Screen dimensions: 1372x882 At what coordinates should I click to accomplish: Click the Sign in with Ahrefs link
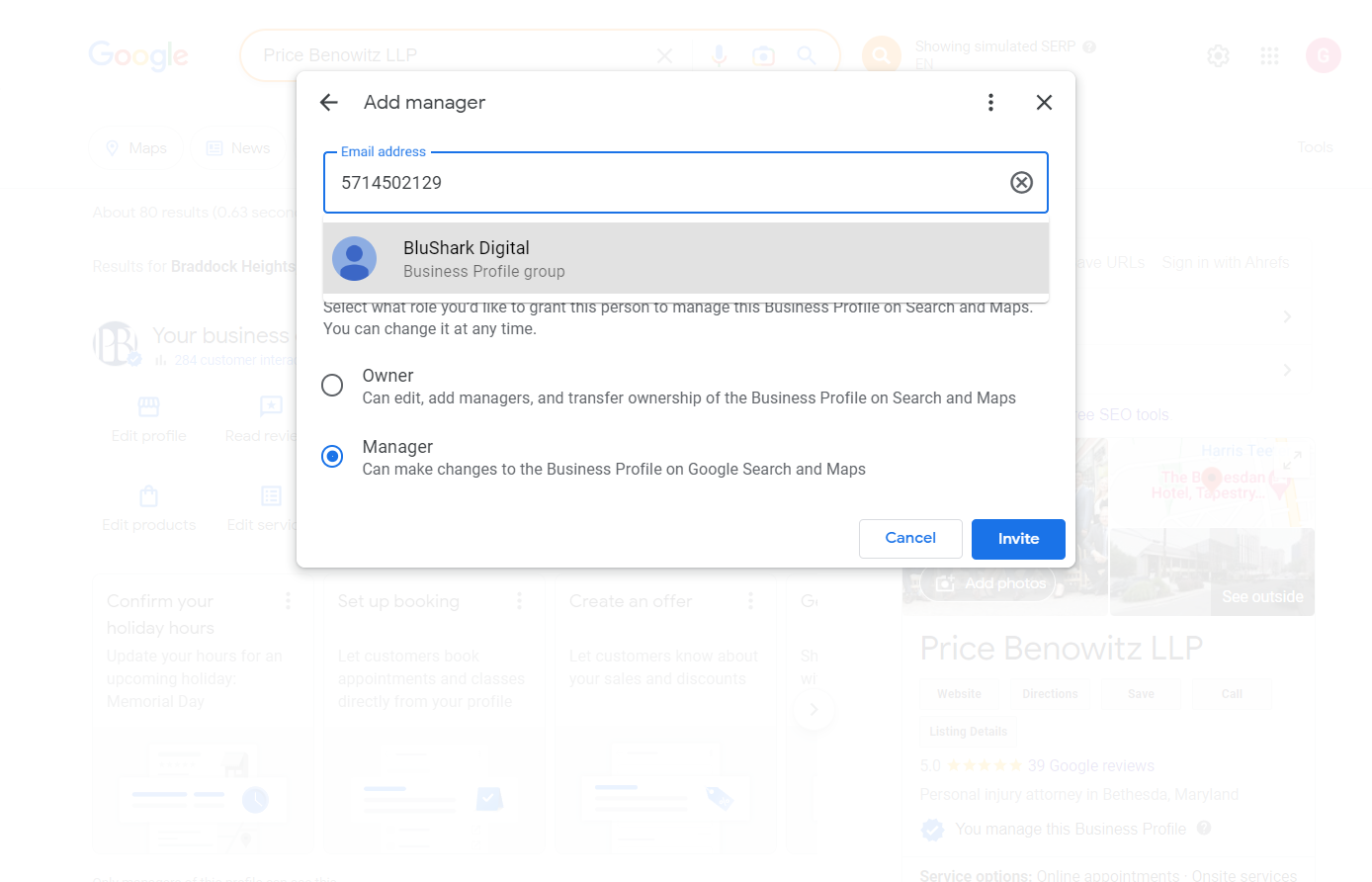pos(1226,263)
